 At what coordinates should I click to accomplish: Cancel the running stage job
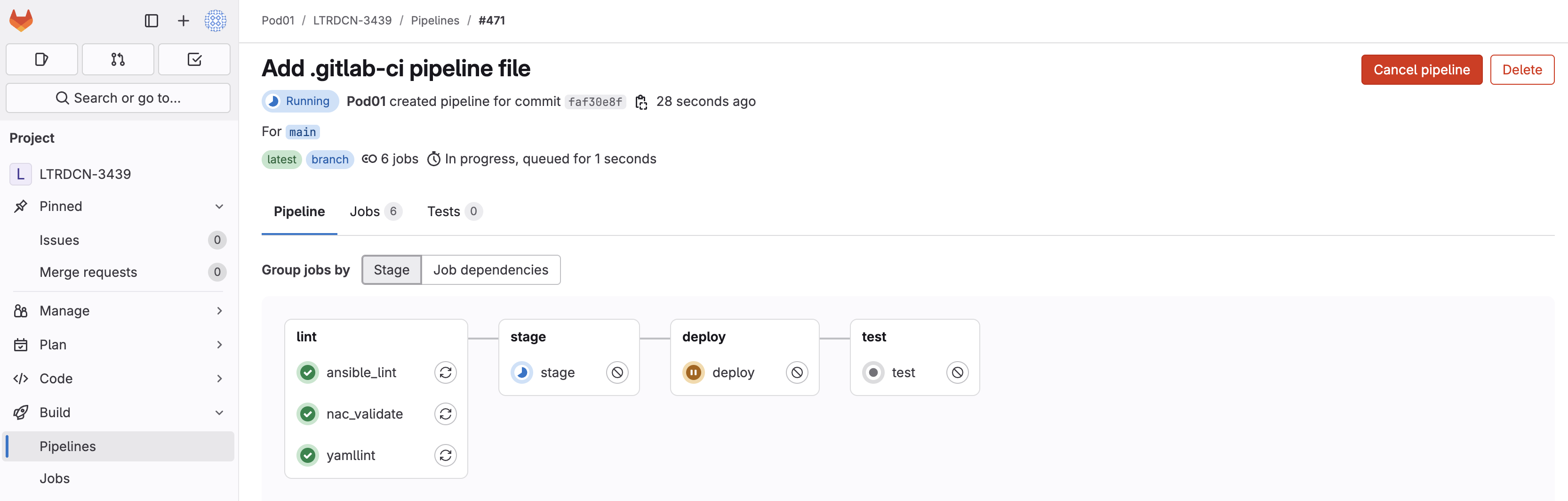pos(617,372)
